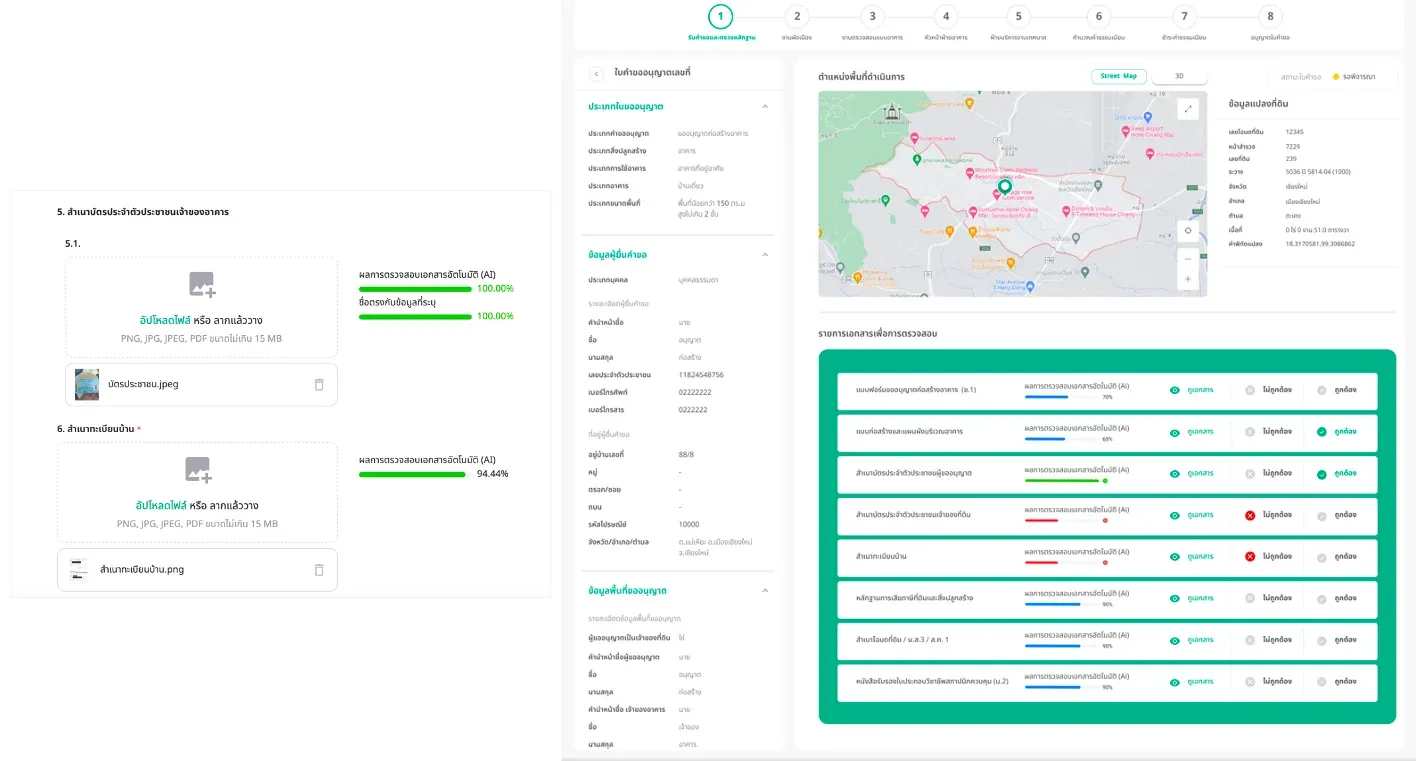Click the green location pin on the map
1416x761 pixels.
[1005, 187]
